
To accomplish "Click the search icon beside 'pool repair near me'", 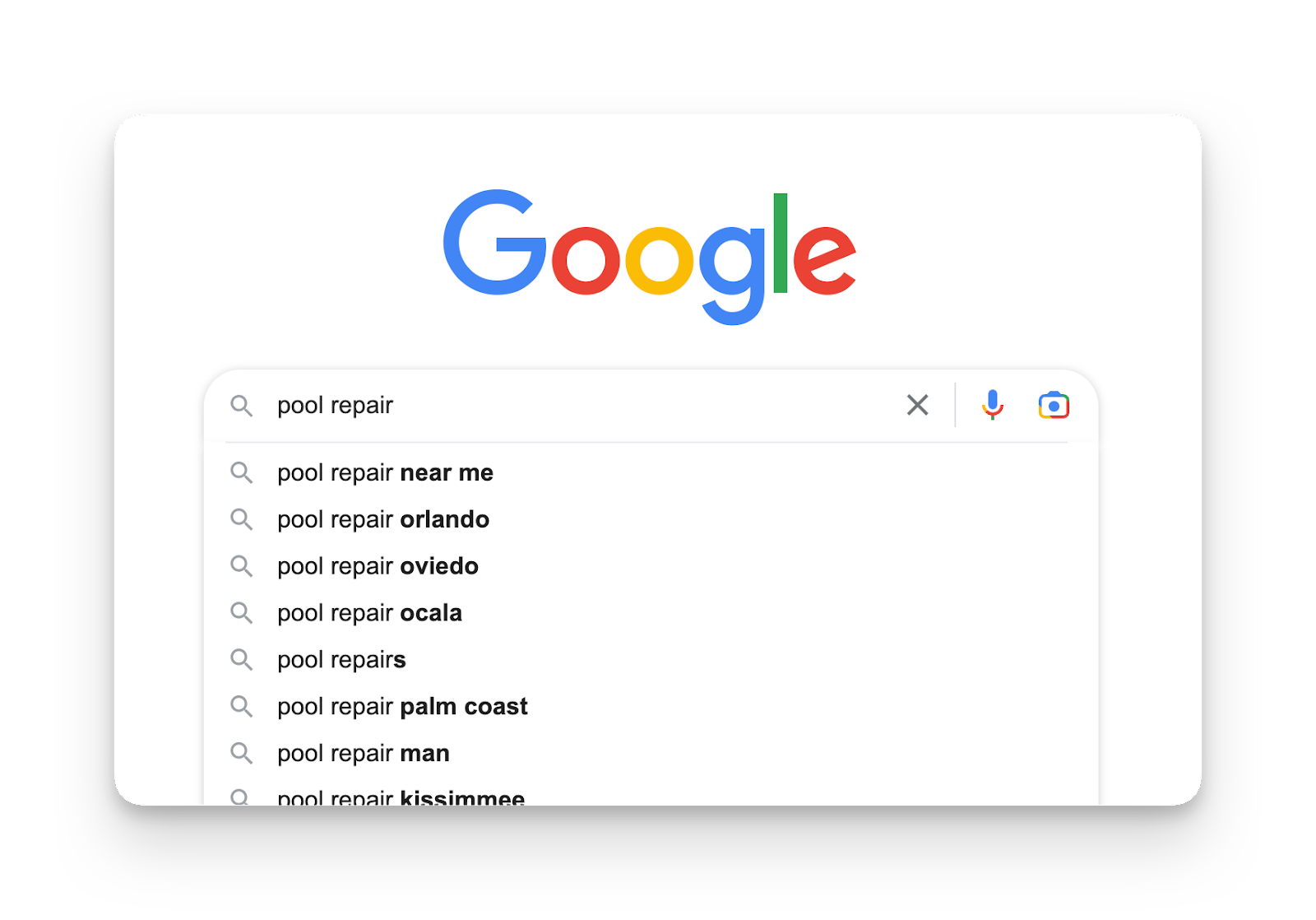I will pyautogui.click(x=242, y=473).
